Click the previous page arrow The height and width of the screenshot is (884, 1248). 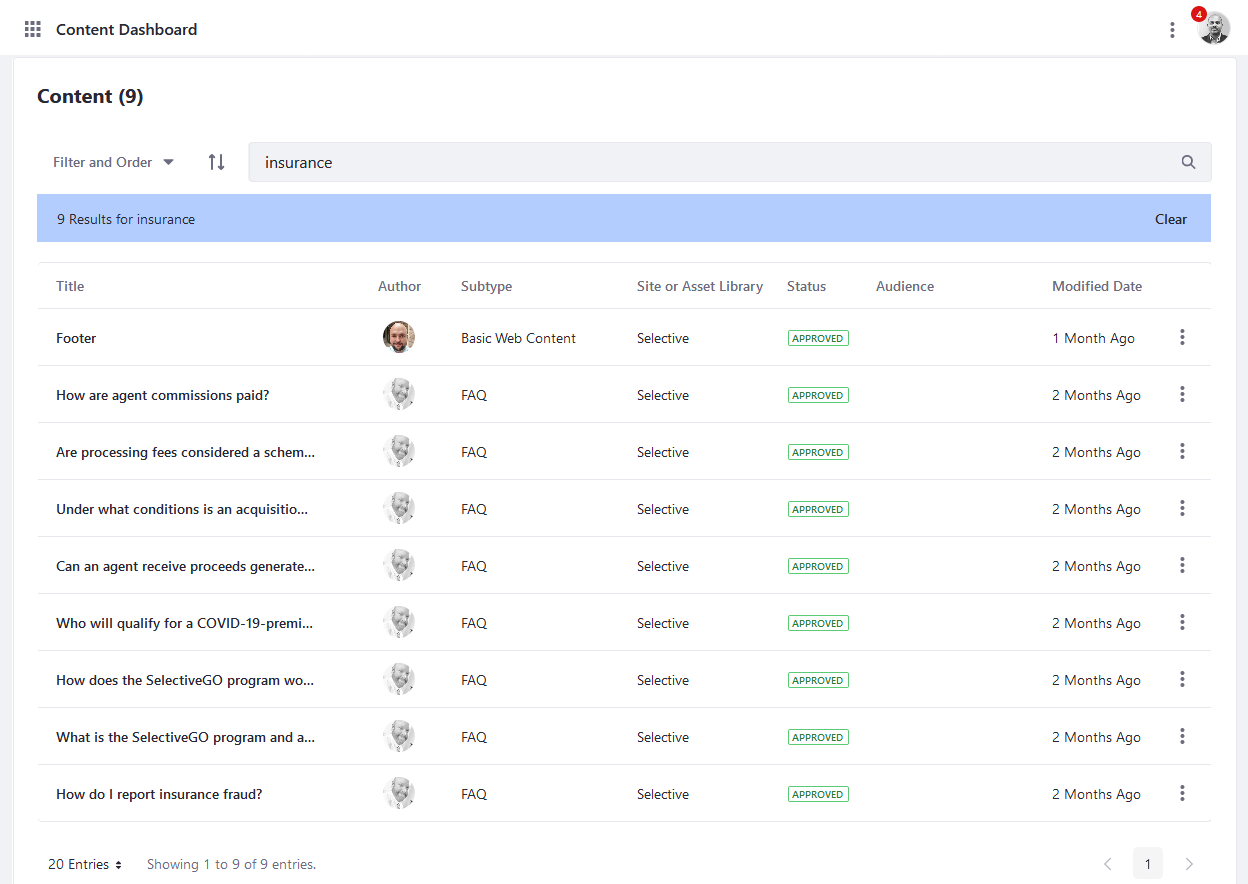(1108, 864)
